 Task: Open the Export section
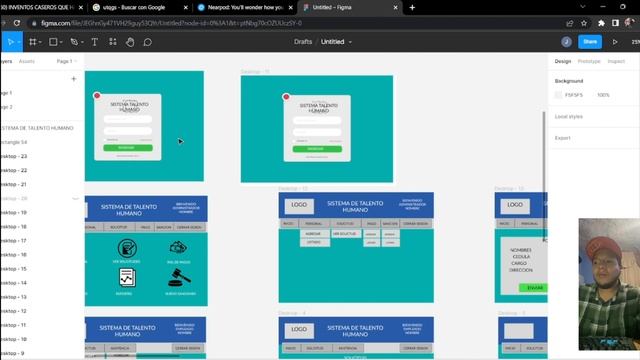click(x=562, y=138)
